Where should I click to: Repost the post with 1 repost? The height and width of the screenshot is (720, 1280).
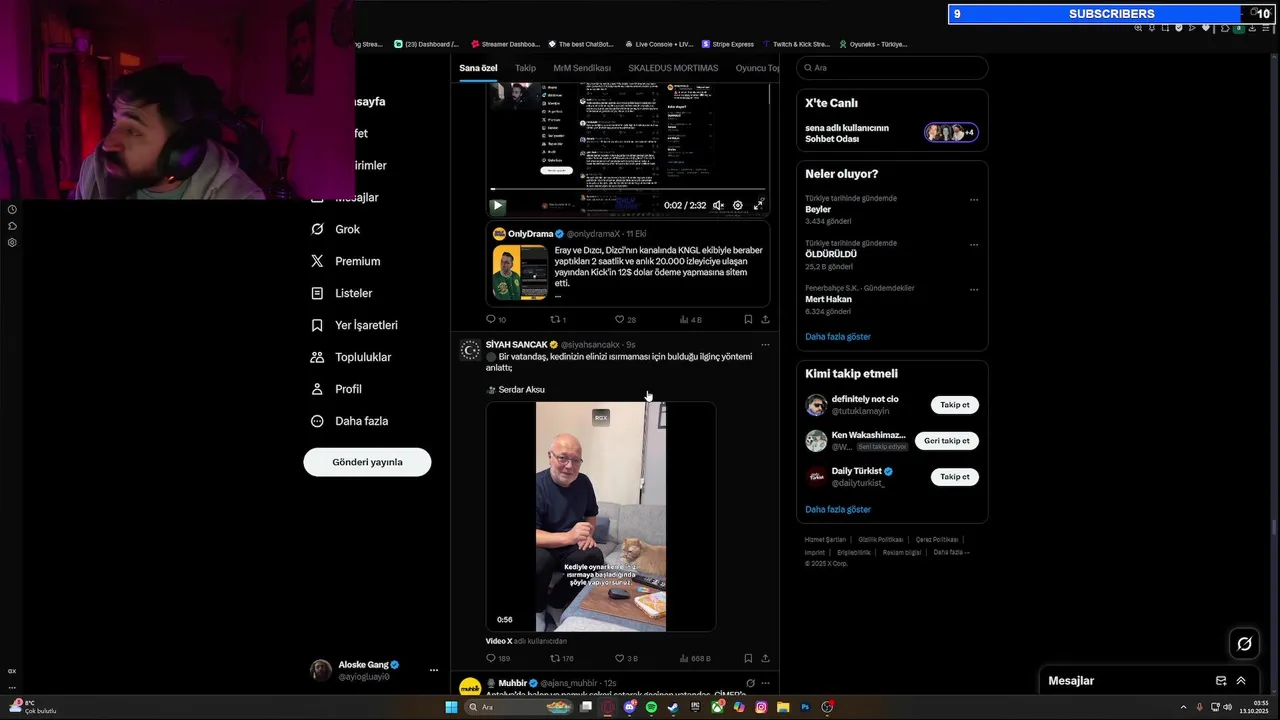(x=556, y=320)
